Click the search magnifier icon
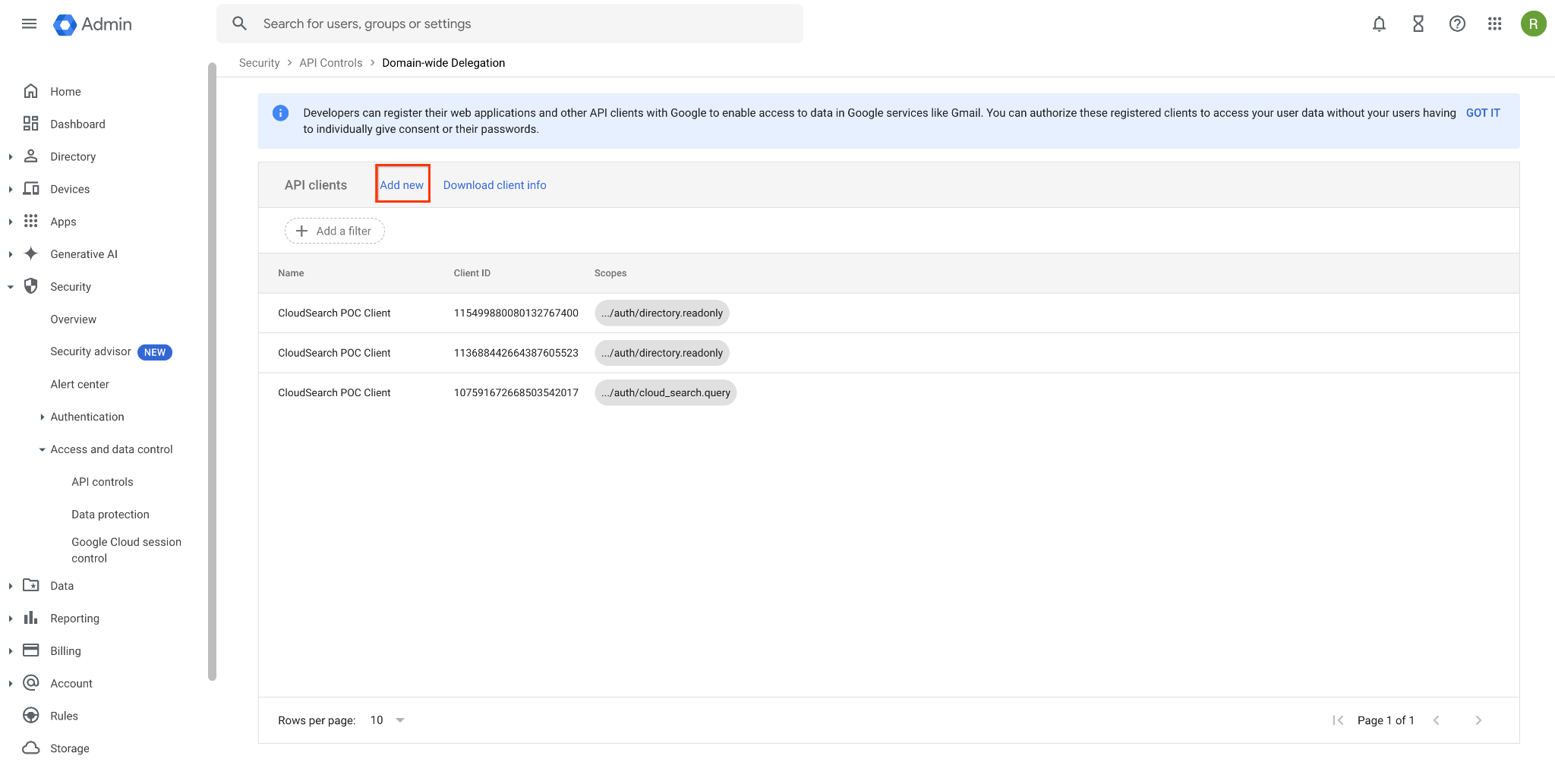 (239, 24)
